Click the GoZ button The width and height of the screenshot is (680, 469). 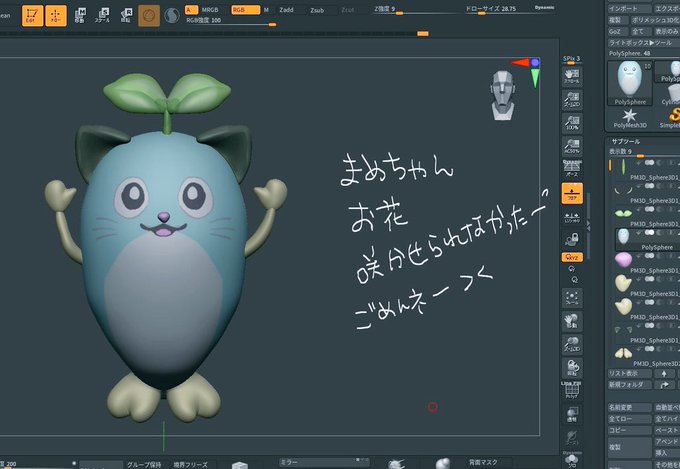pyautogui.click(x=617, y=32)
